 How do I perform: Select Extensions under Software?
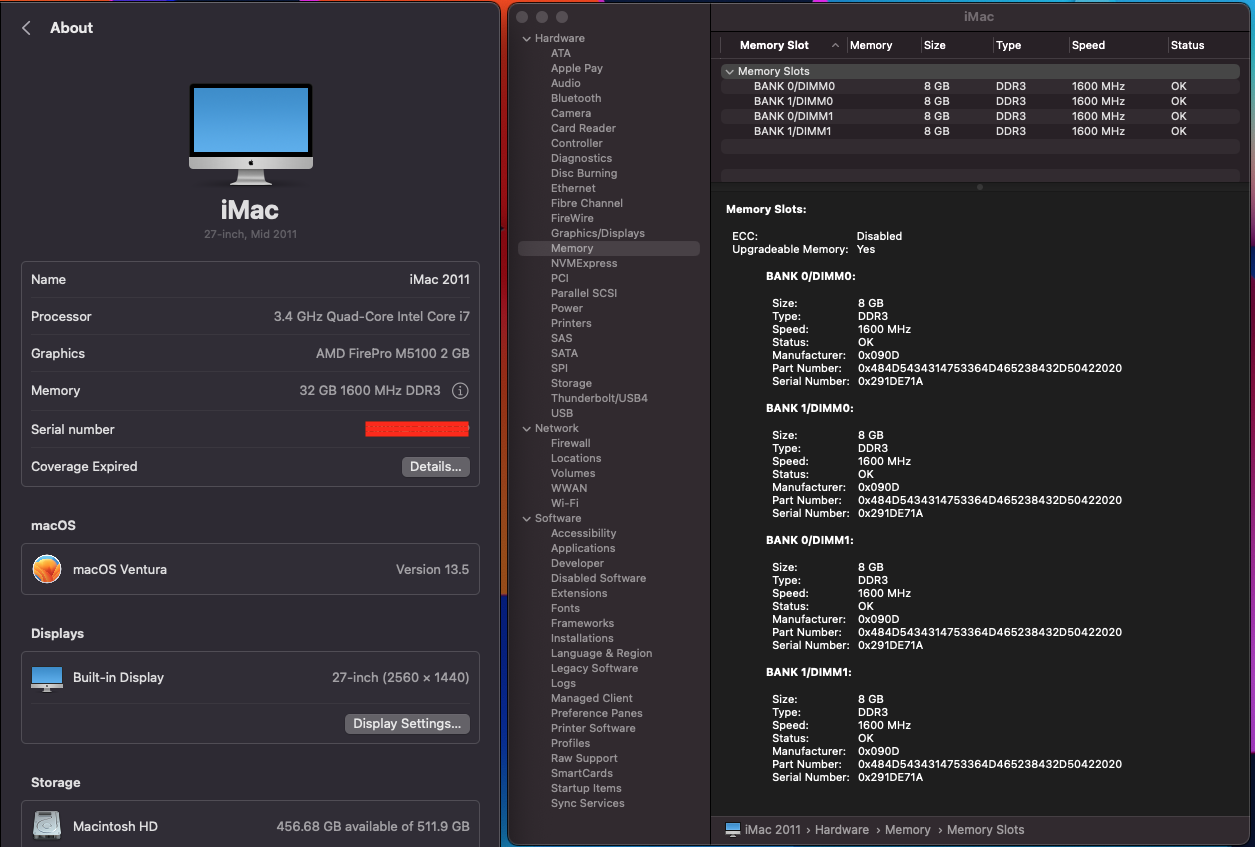(579, 594)
